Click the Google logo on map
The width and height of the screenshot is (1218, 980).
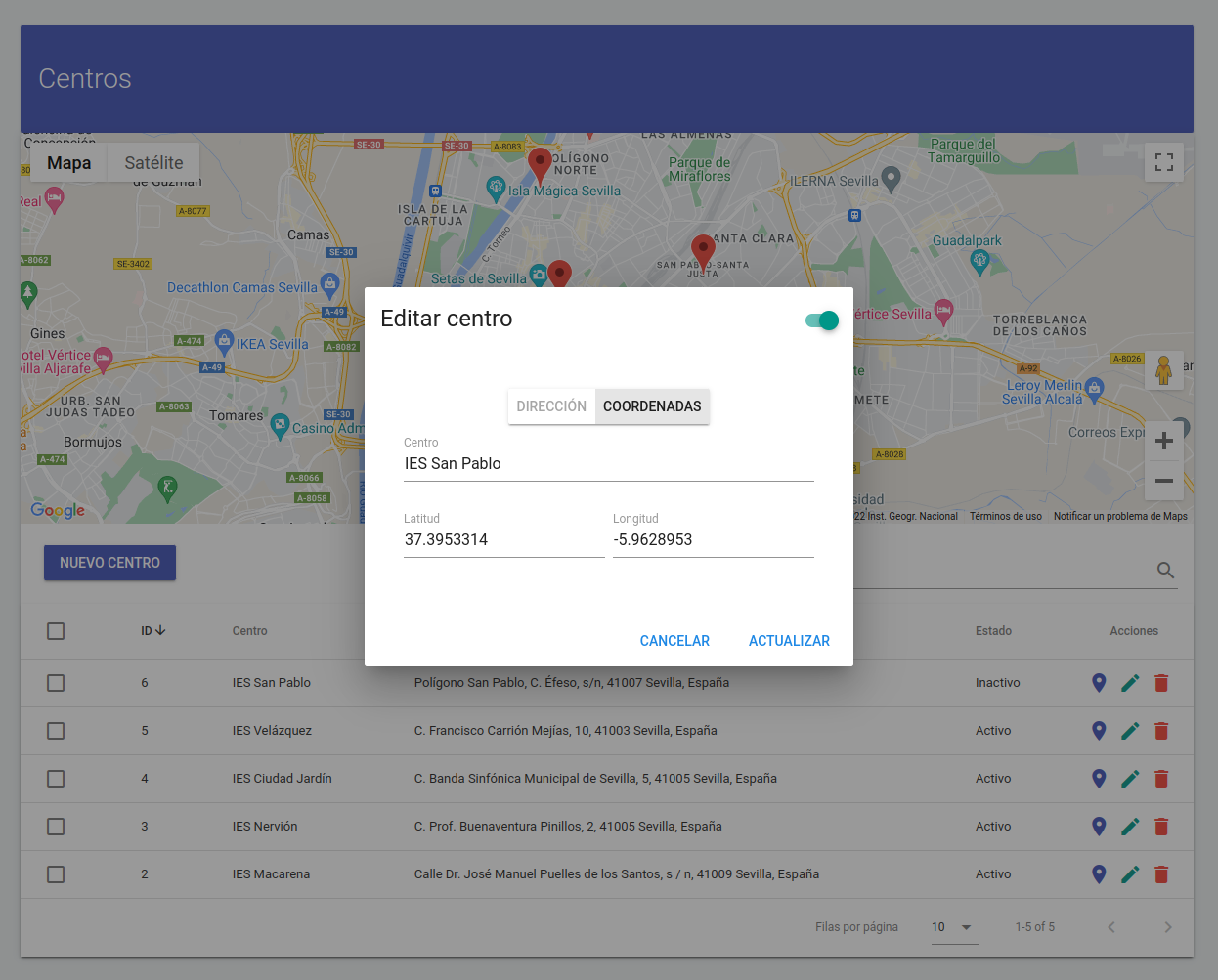click(x=58, y=510)
